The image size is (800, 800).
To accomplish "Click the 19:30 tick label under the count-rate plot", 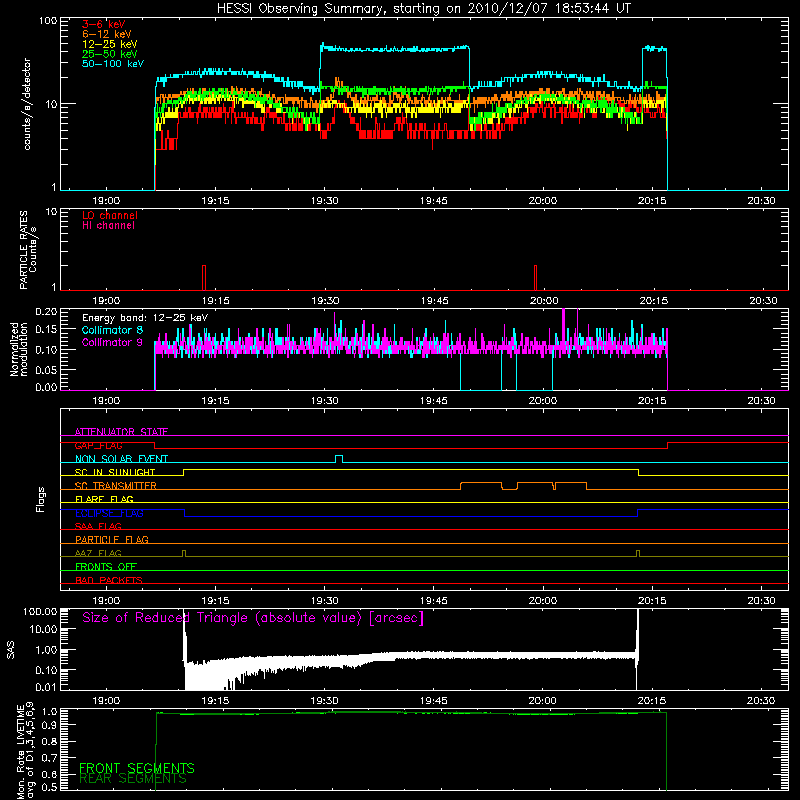I will pos(324,201).
